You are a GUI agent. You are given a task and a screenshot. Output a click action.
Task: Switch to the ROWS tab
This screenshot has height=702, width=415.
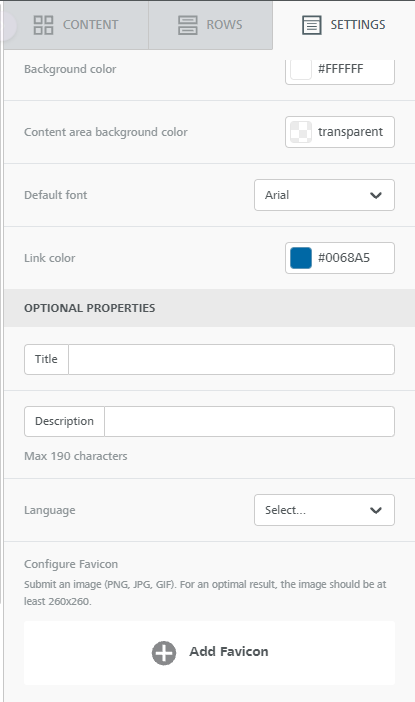tap(210, 25)
